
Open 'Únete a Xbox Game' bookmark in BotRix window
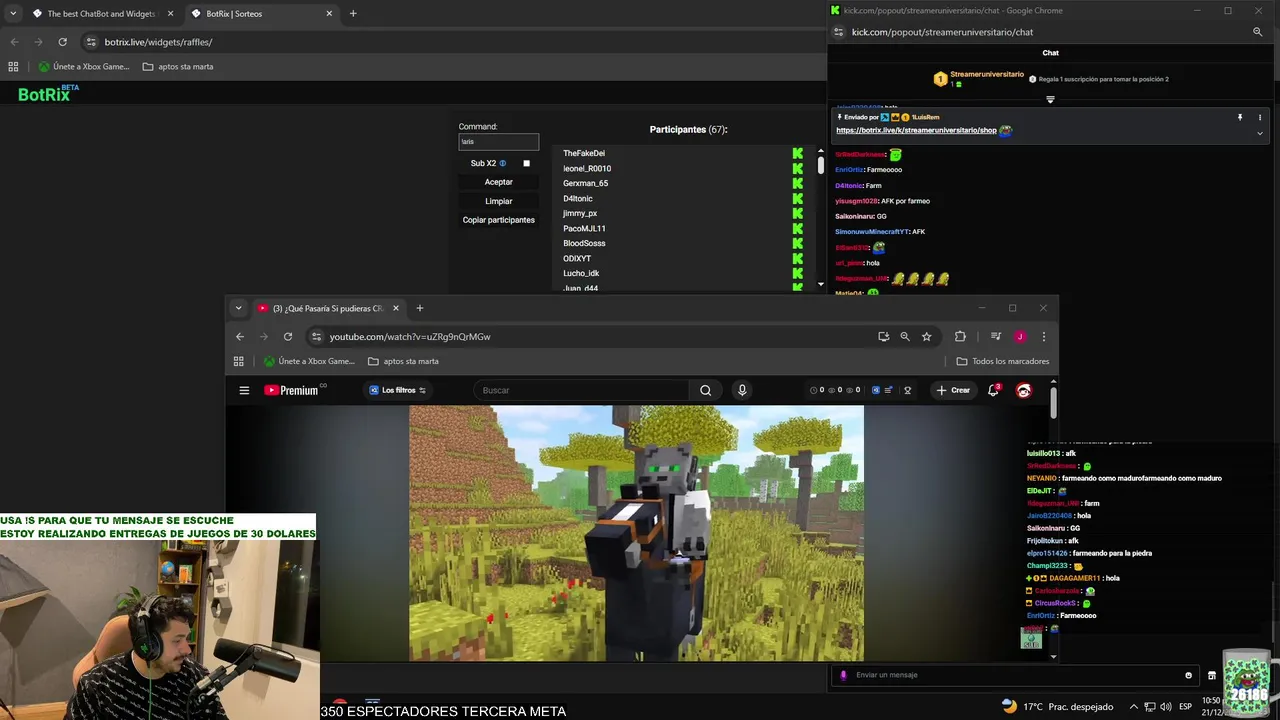84,67
